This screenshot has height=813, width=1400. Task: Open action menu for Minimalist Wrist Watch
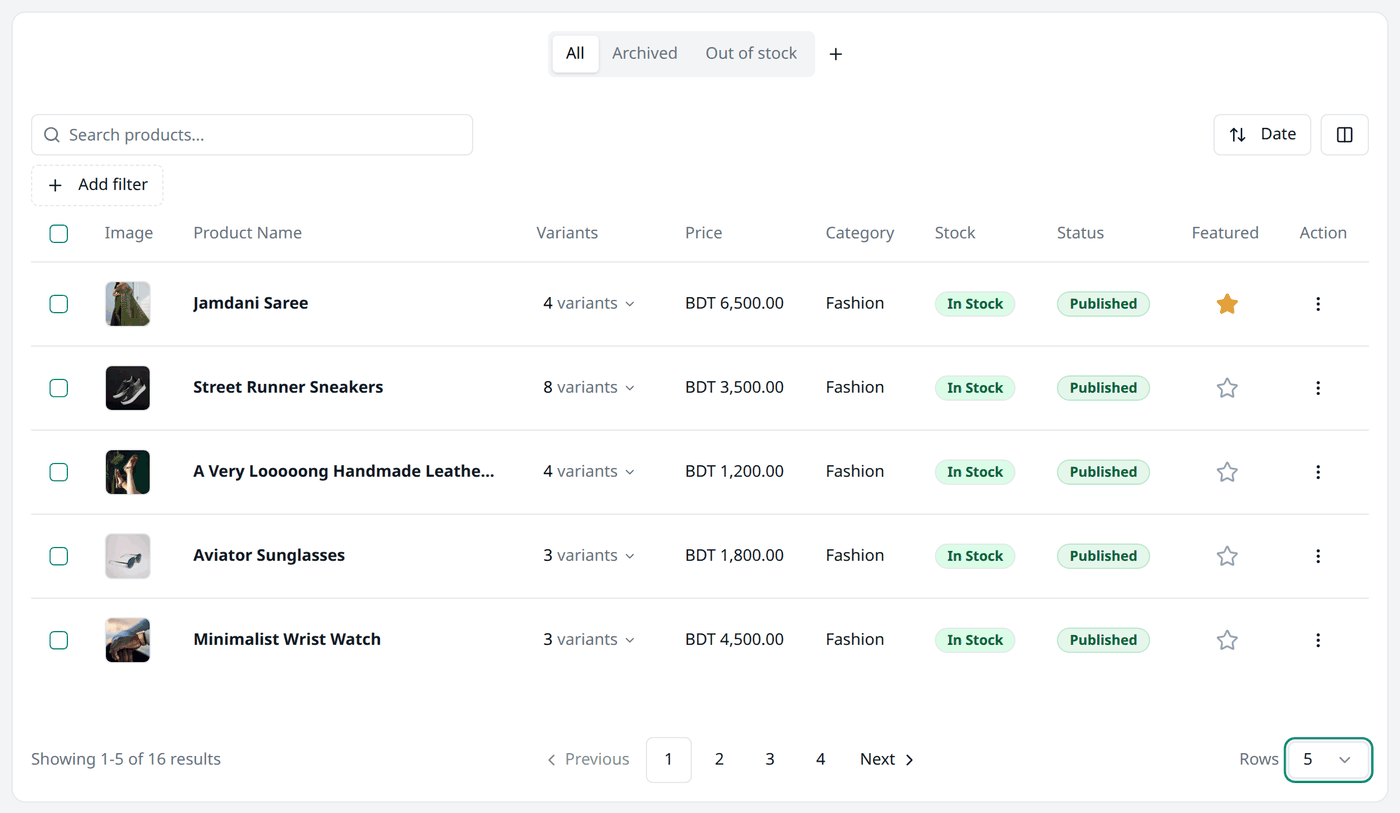tap(1318, 640)
